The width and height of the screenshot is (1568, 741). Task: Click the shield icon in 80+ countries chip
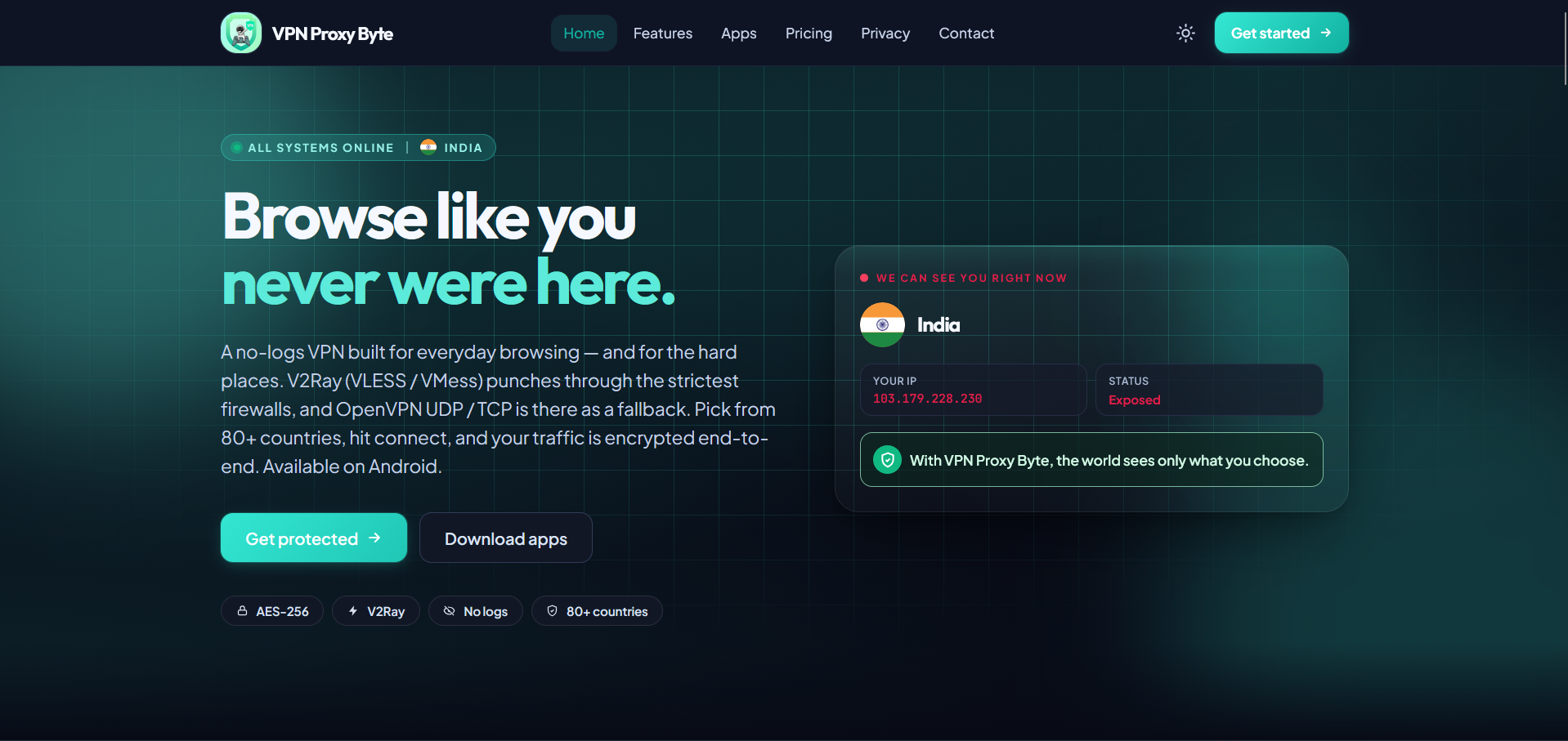(552, 610)
